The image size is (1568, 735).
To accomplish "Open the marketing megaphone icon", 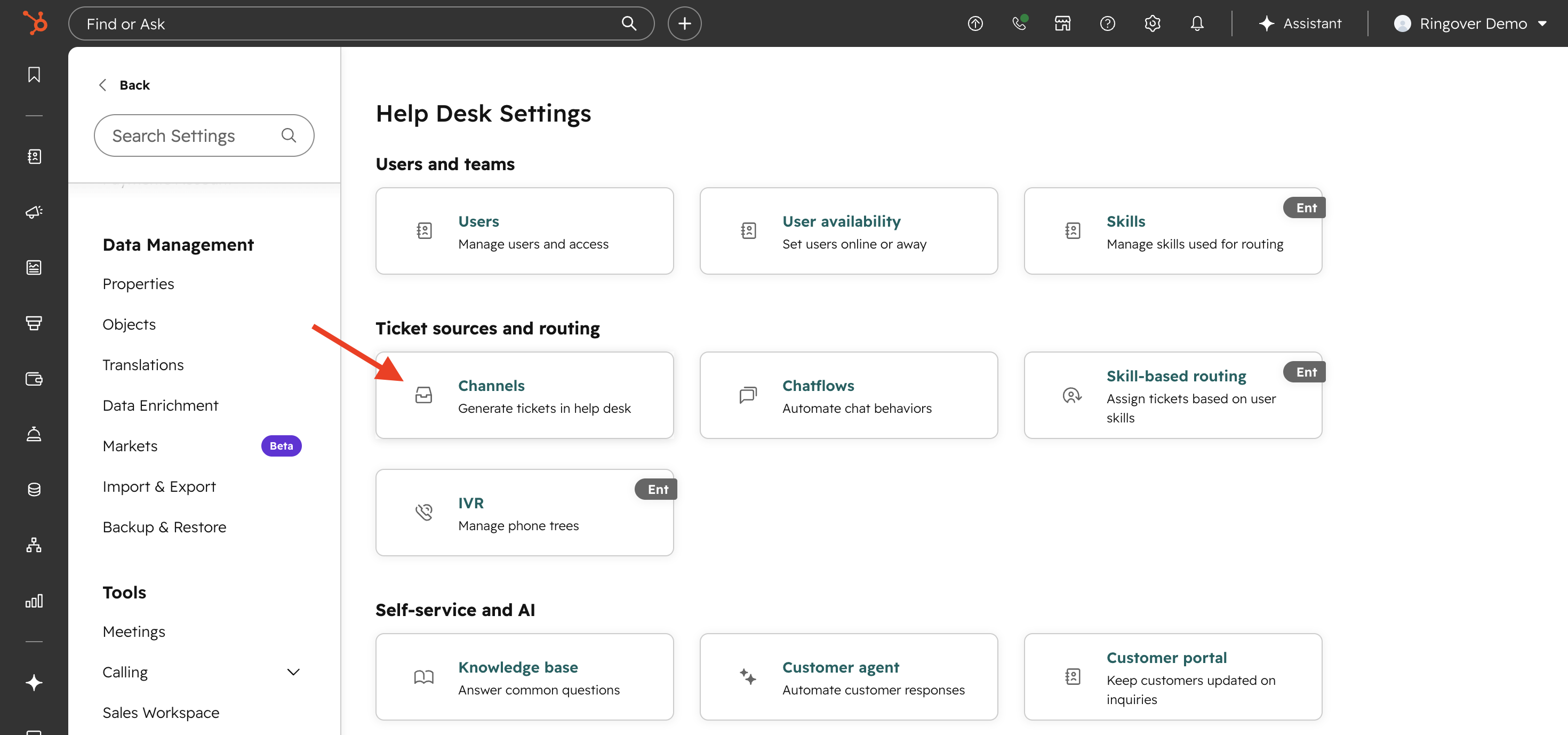I will [34, 212].
